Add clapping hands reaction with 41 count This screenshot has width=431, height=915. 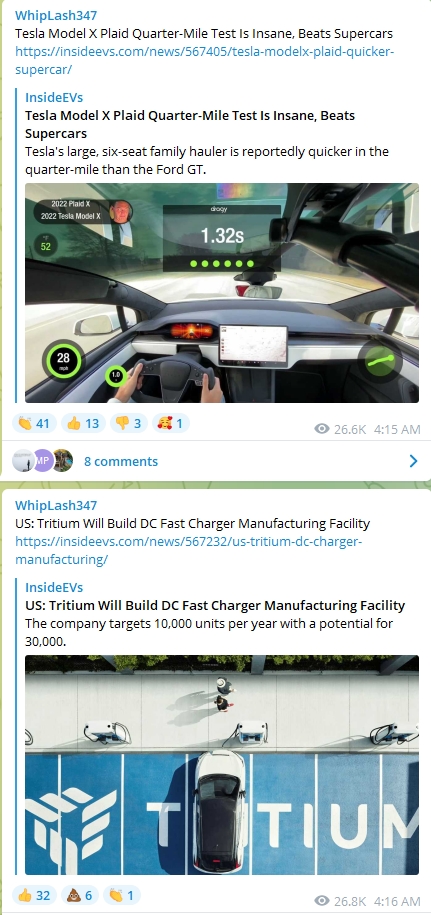(34, 423)
